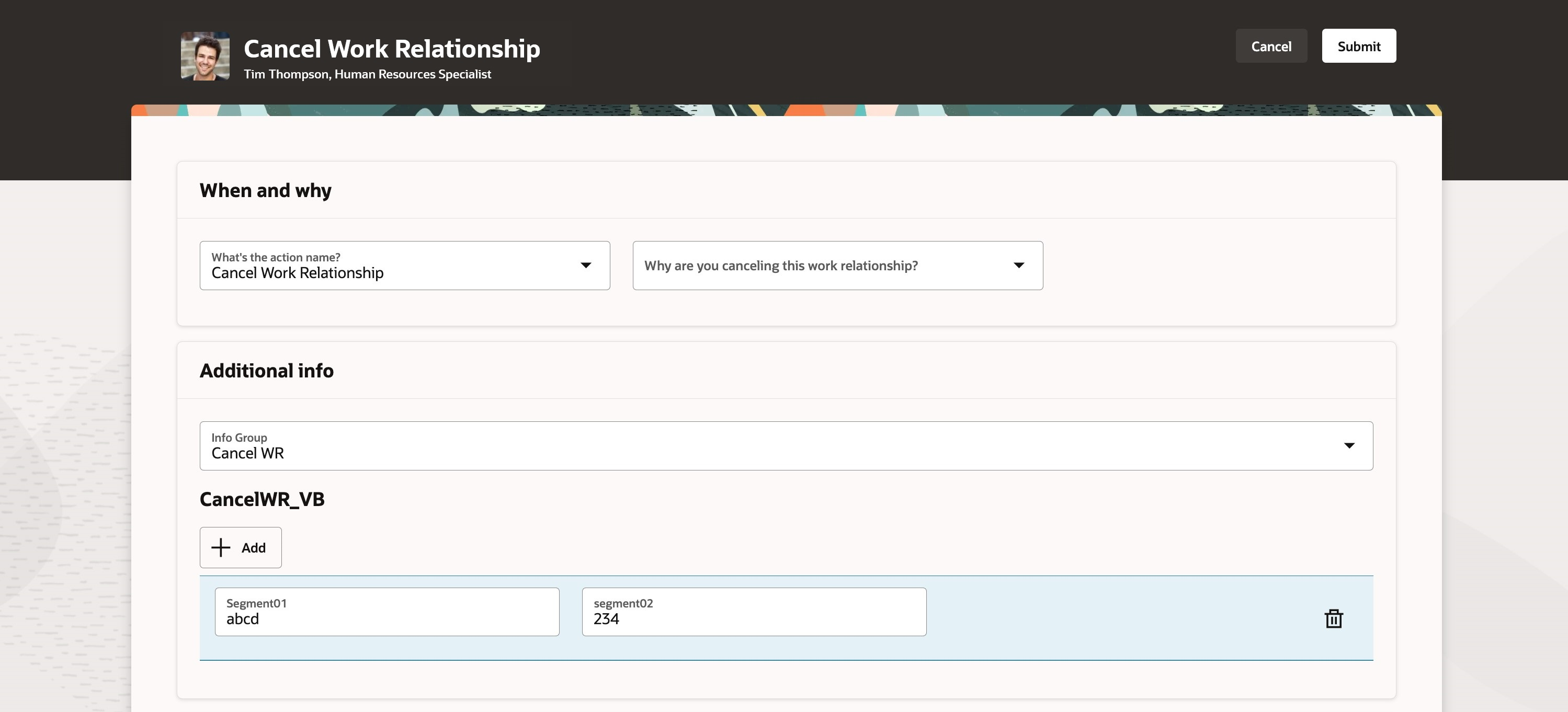The width and height of the screenshot is (1568, 712).
Task: Delete the CancelWR_VB row with trash icon
Action: pyautogui.click(x=1333, y=618)
